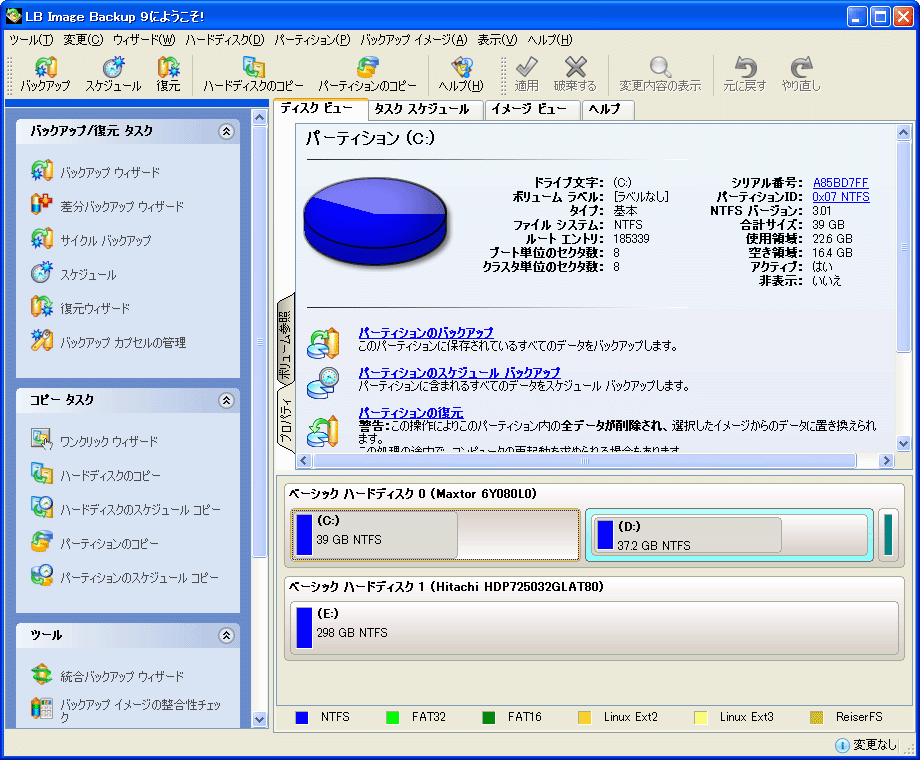Open ハードディスクのスケジュール コピー

[x=126, y=509]
